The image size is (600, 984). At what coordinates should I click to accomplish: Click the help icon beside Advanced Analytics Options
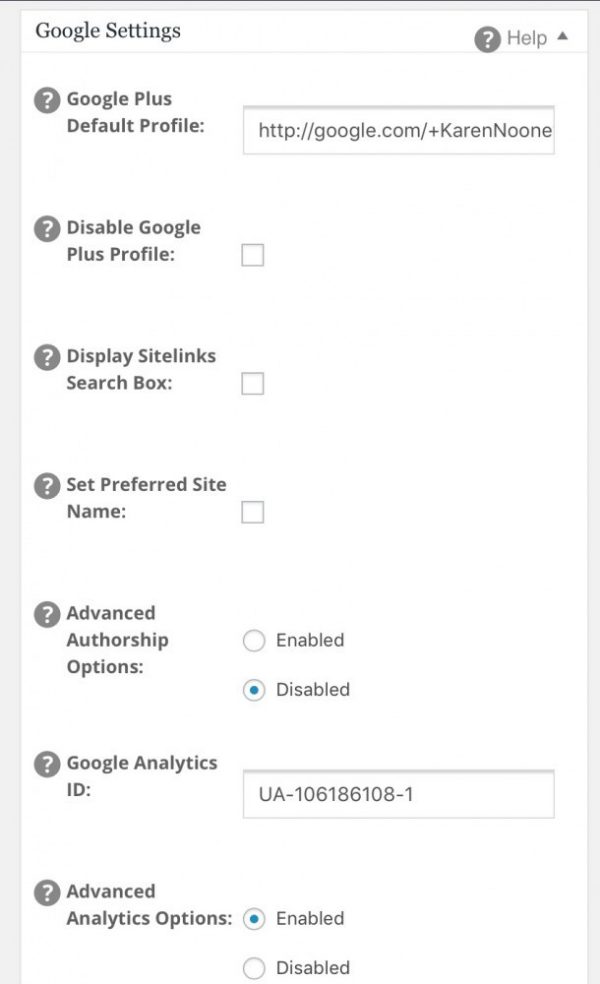[46, 893]
